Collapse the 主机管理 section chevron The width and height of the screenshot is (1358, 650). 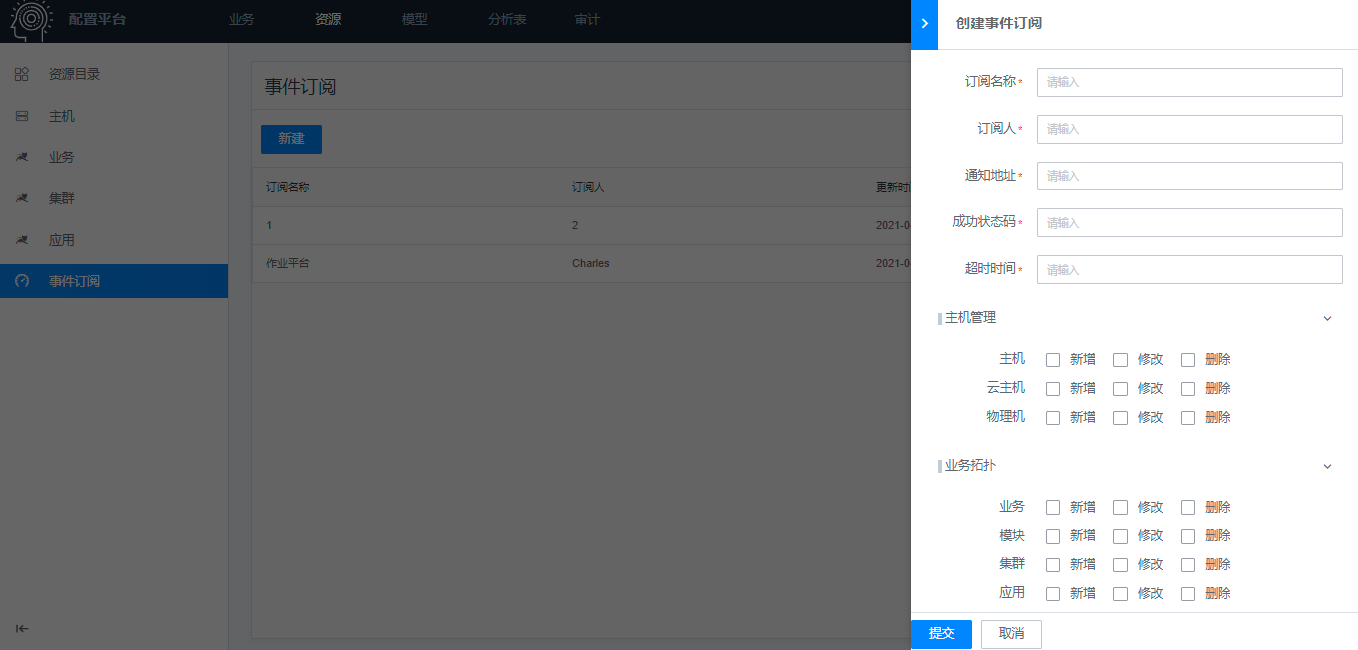click(1328, 319)
